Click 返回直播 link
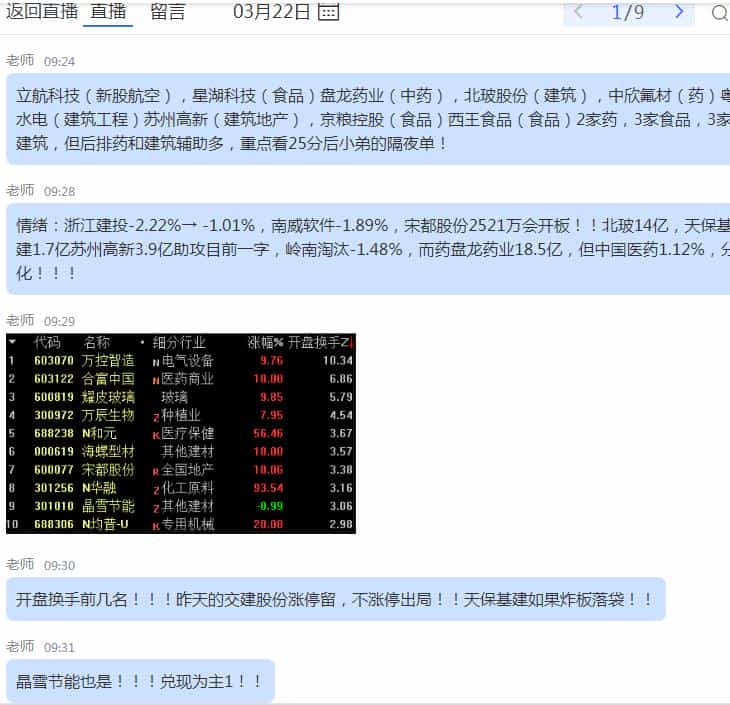This screenshot has height=705, width=730. point(42,11)
